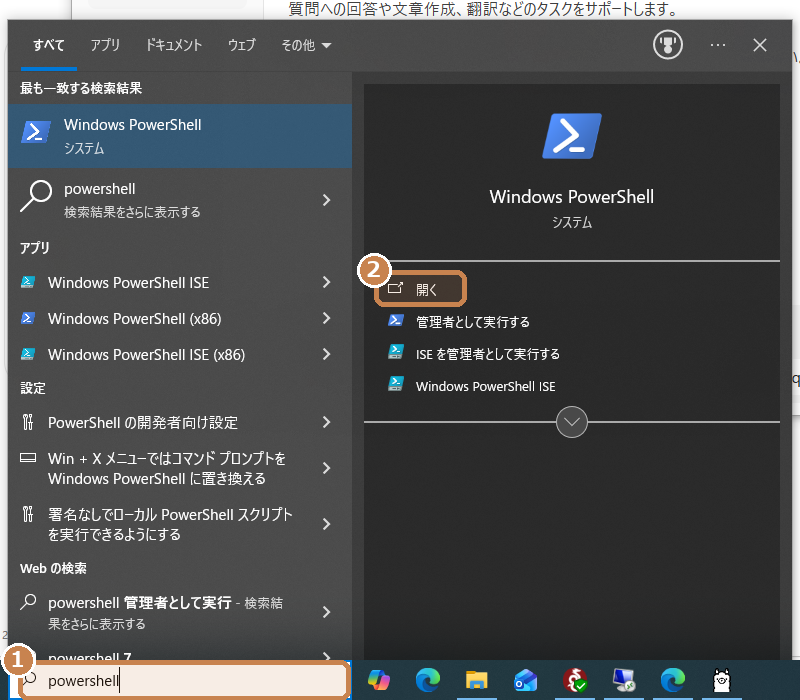Open the その他 dropdown filter
Screen dimensions: 800x700
pos(306,45)
